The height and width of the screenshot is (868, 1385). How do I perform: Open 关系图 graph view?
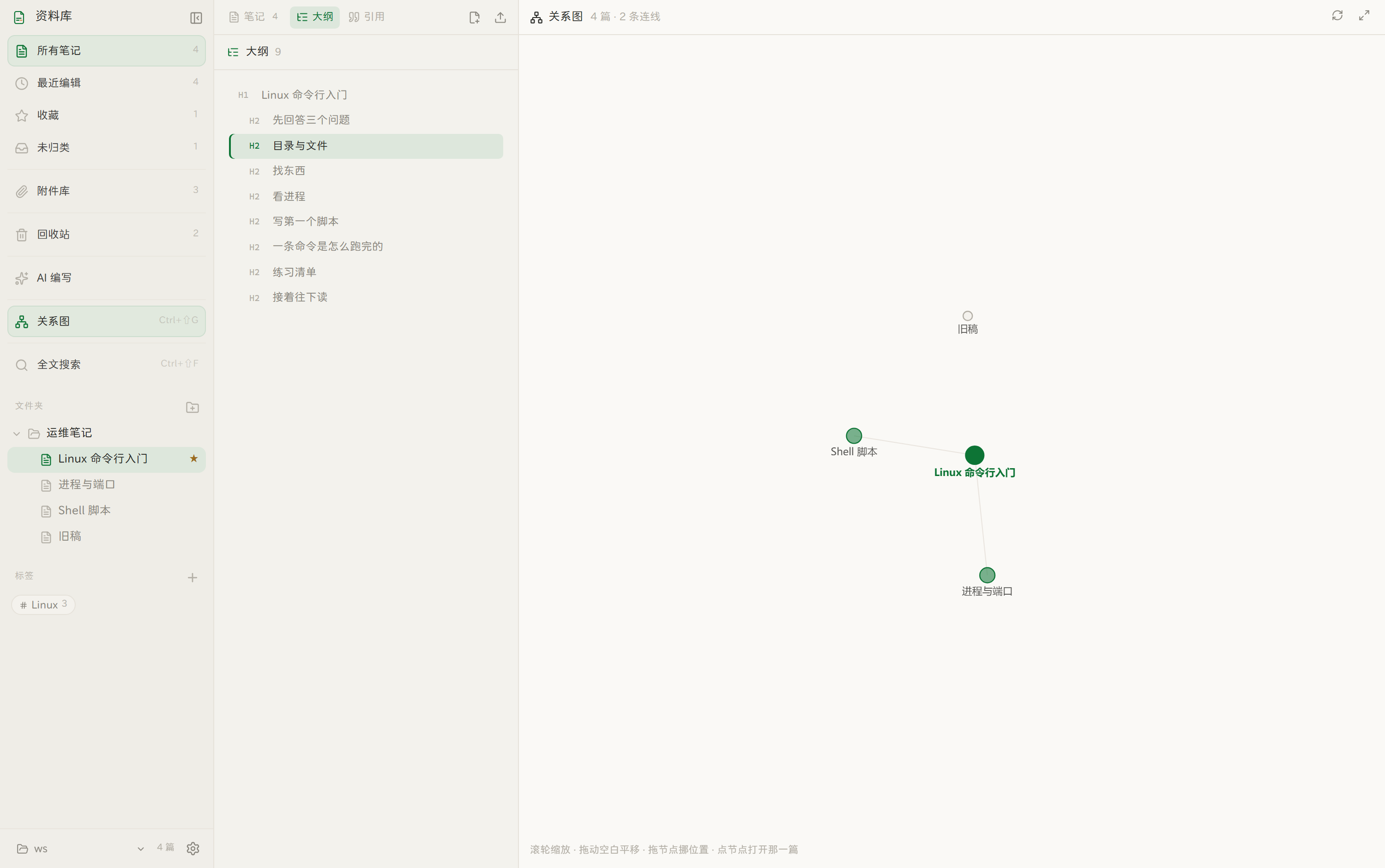107,321
